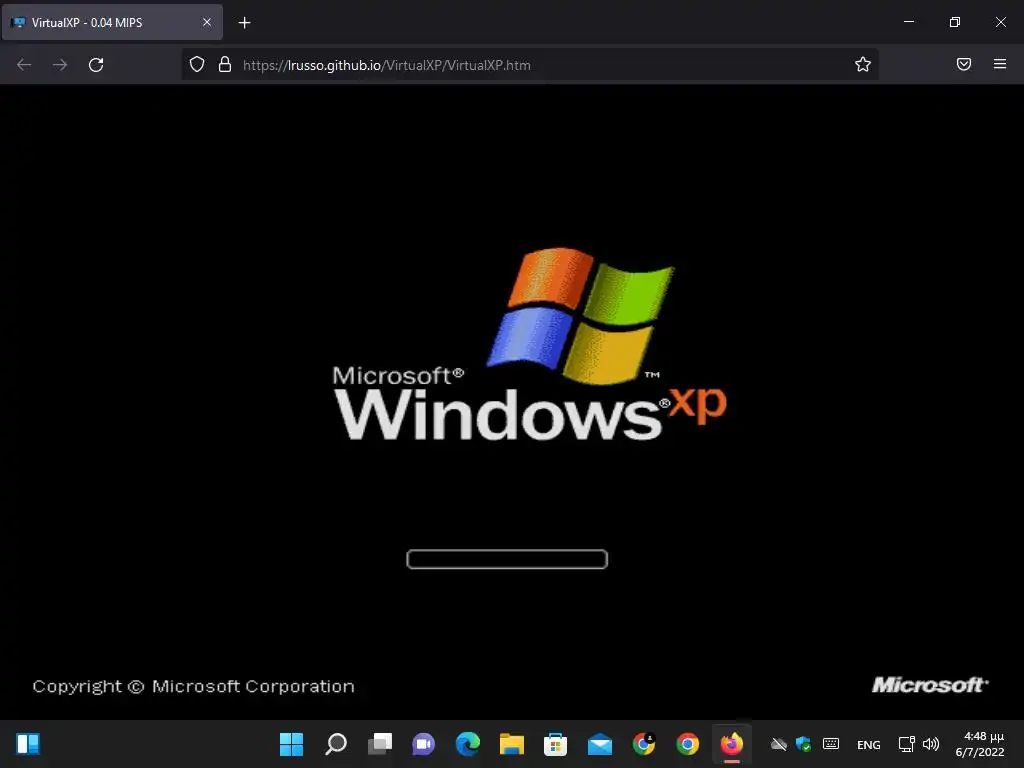The height and width of the screenshot is (768, 1024).
Task: Close the VirtualXP tab
Action: [x=206, y=22]
